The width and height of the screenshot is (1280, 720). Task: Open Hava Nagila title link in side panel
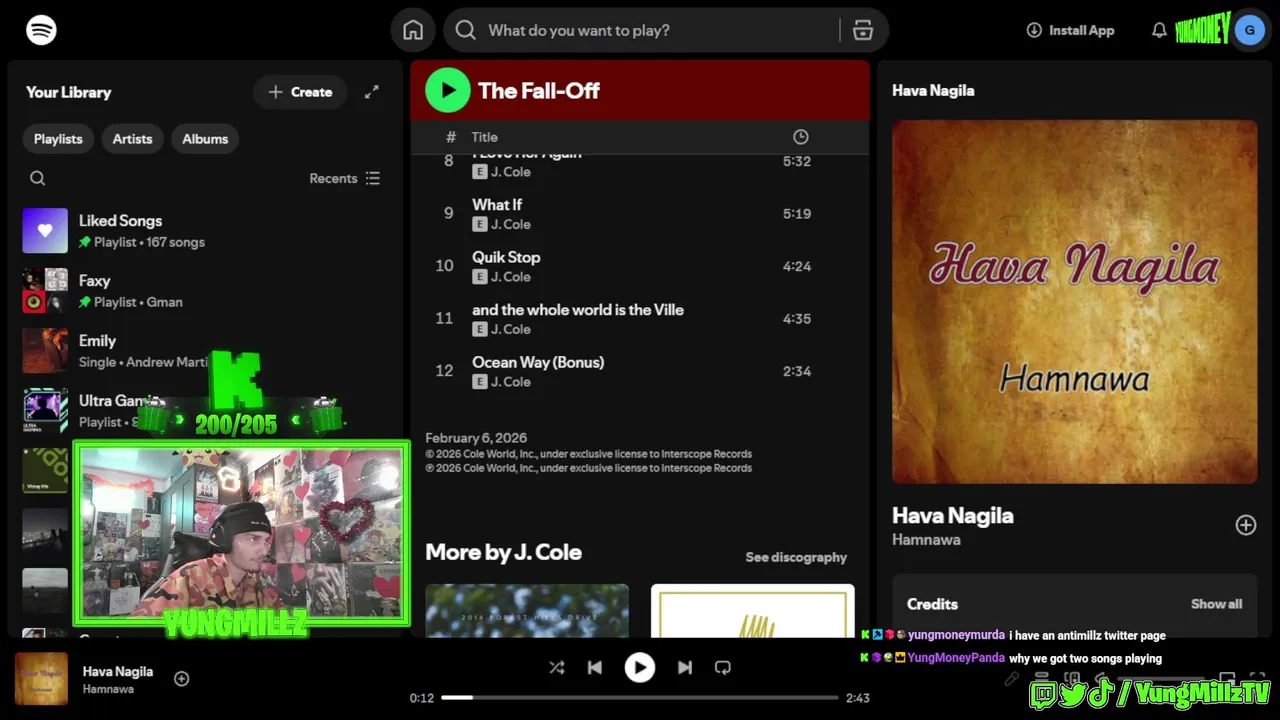pyautogui.click(x=953, y=516)
